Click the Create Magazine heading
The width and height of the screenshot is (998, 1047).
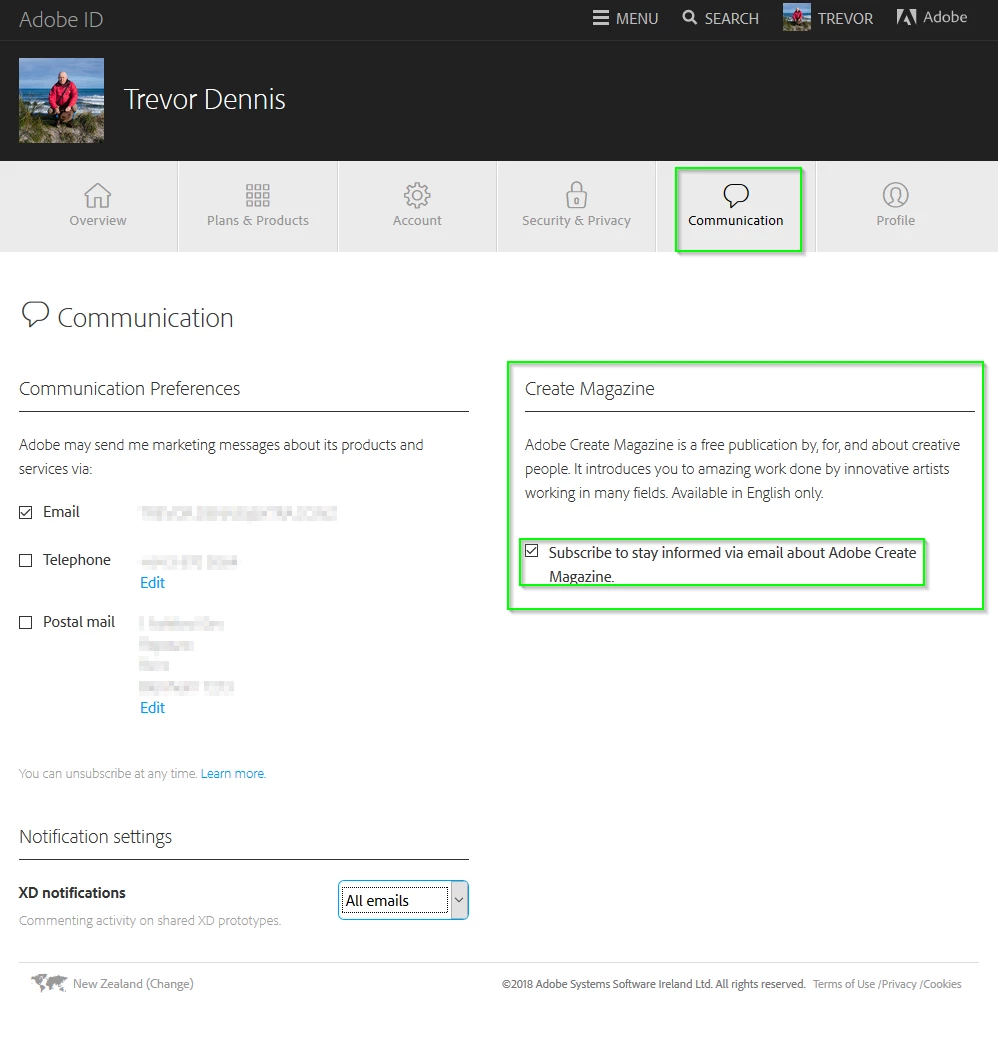589,389
